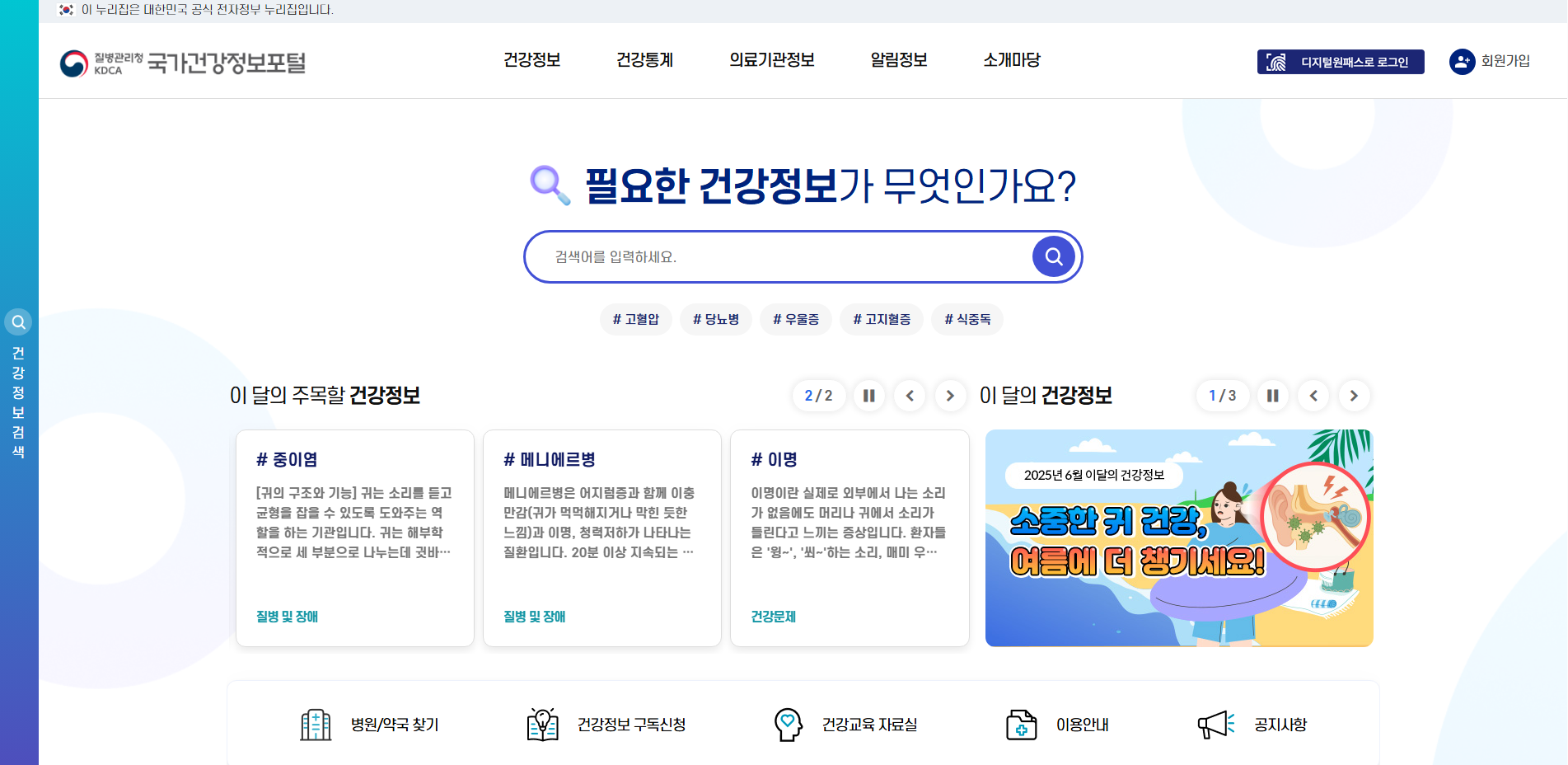This screenshot has height=765, width=1568.
Task: Advance the 주목할 건강정보 carousel forward
Action: (x=950, y=396)
